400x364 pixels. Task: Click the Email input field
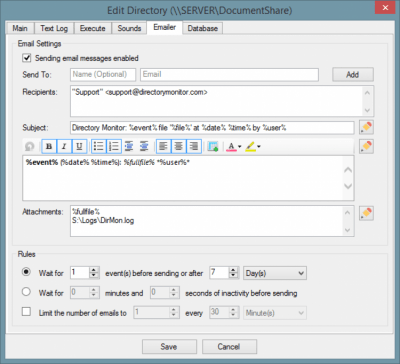pyautogui.click(x=229, y=75)
